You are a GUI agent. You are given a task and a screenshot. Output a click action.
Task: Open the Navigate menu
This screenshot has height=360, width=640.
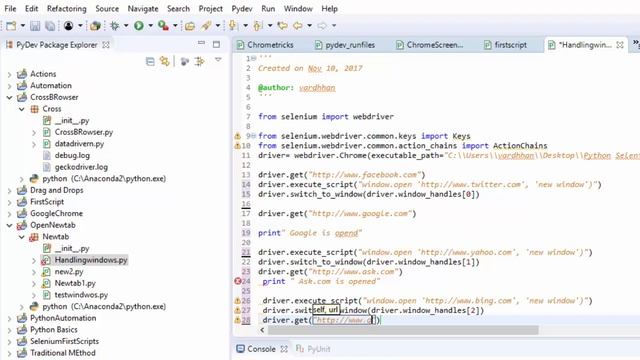coord(143,9)
